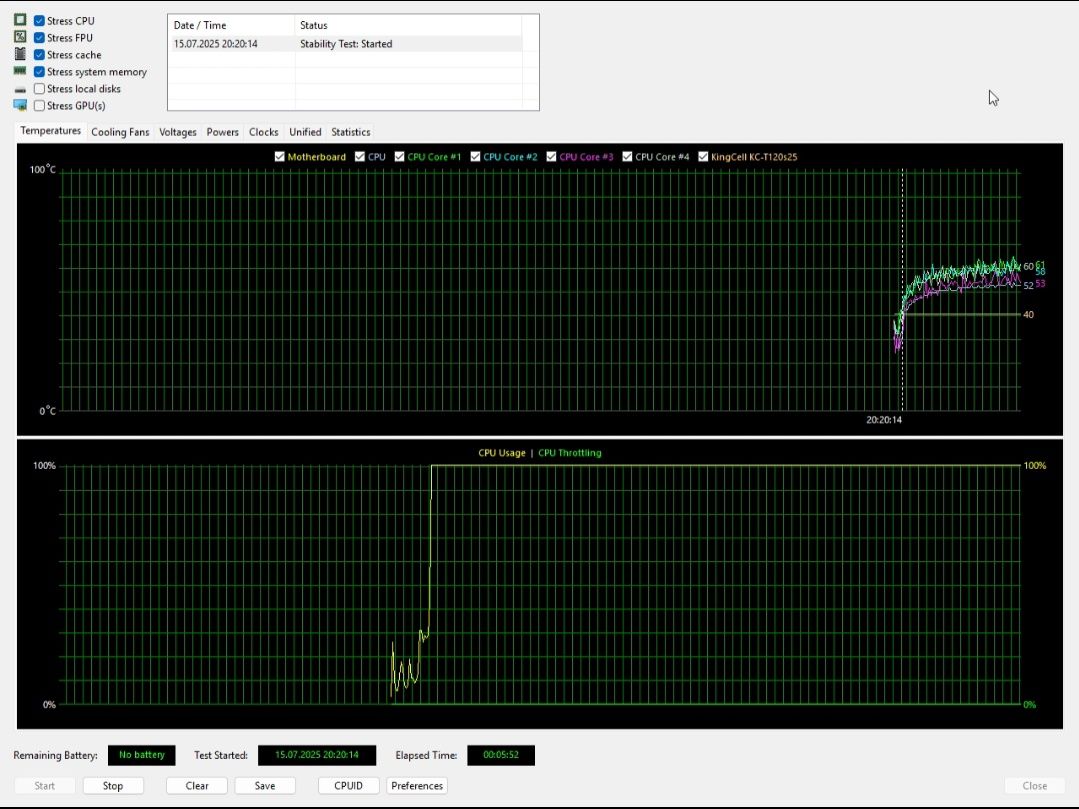The image size is (1079, 809).
Task: Uncheck the Stress FPU checkbox
Action: click(x=39, y=38)
